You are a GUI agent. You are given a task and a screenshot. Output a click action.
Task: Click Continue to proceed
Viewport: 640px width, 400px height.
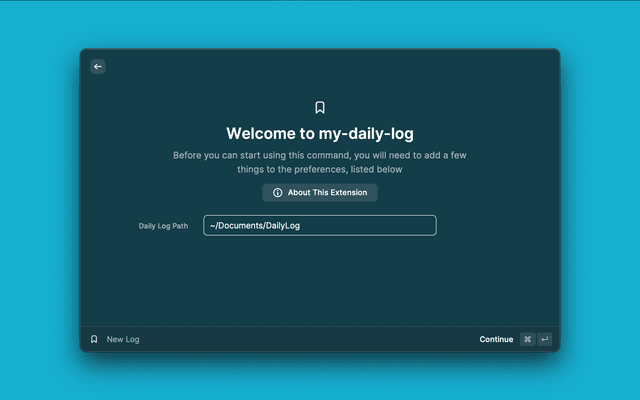point(496,339)
